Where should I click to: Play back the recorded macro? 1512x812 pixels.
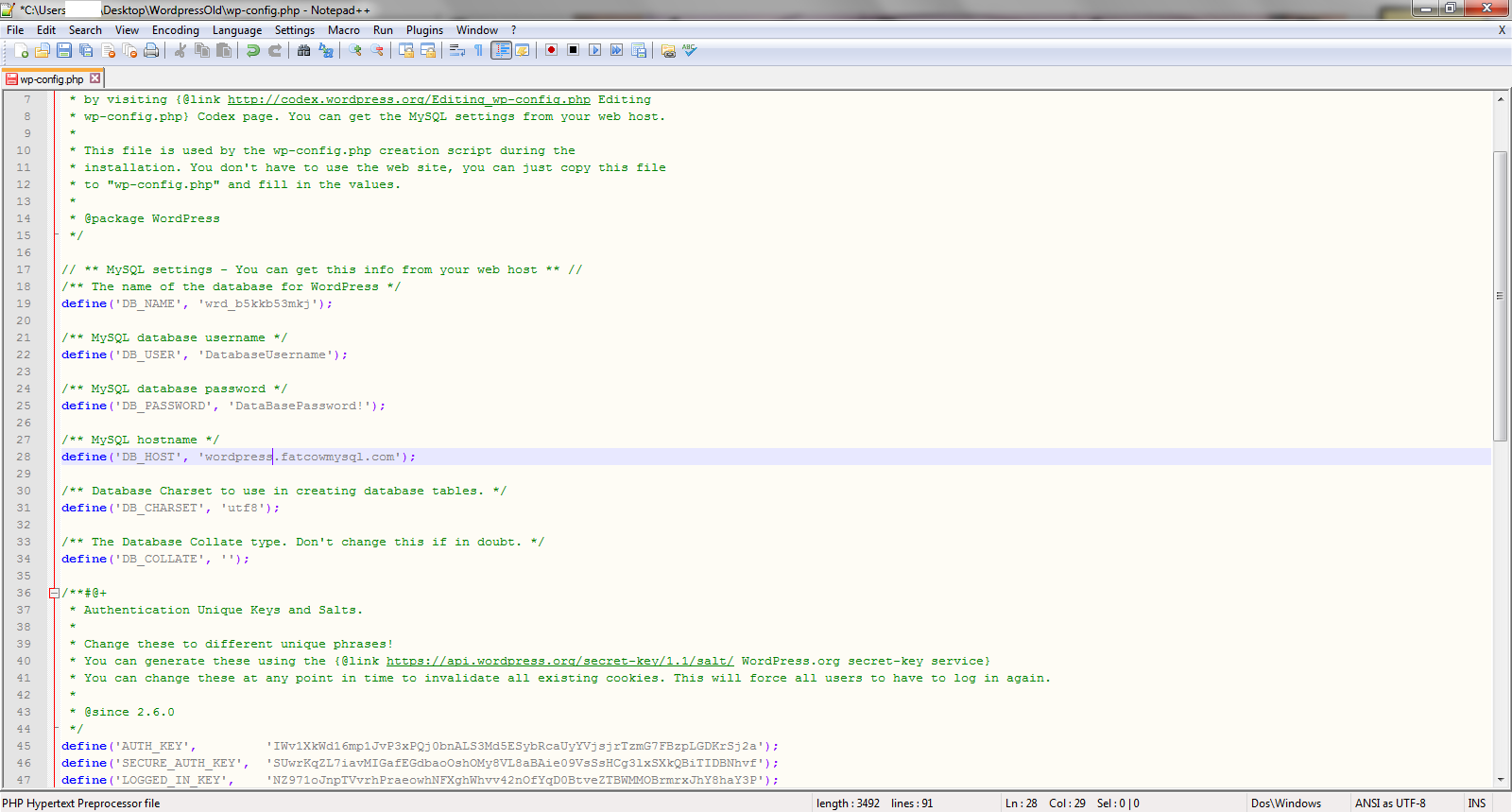coord(595,50)
